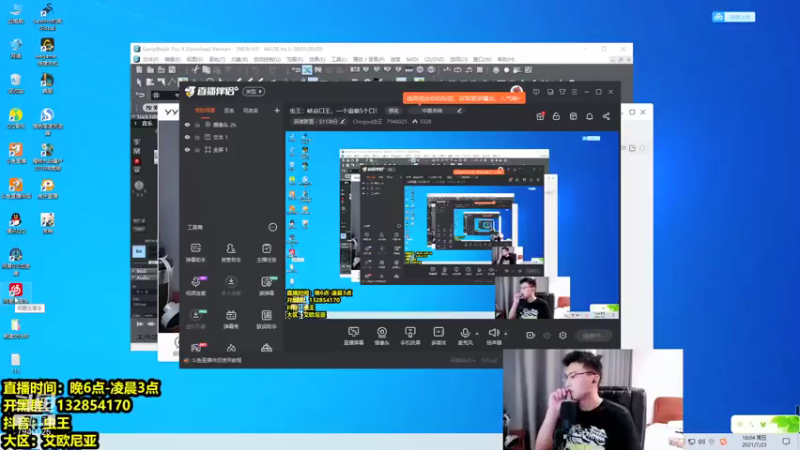Screen dimensions: 800x450
Task: Open the hamburger menu in the streaming app title bar
Action: [x=574, y=92]
